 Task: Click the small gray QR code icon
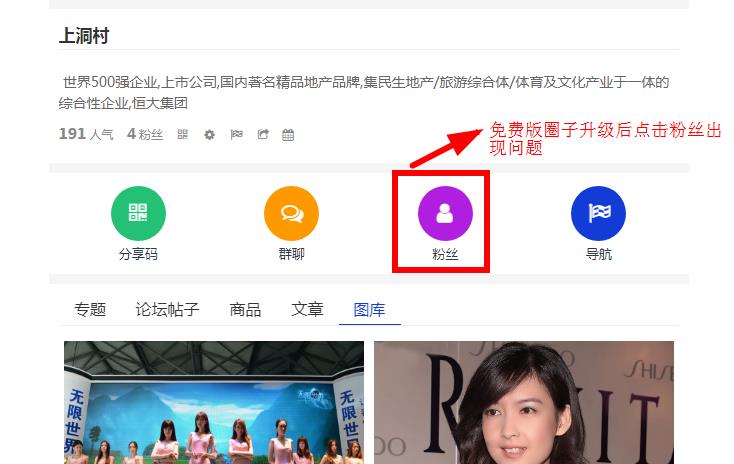tap(183, 135)
